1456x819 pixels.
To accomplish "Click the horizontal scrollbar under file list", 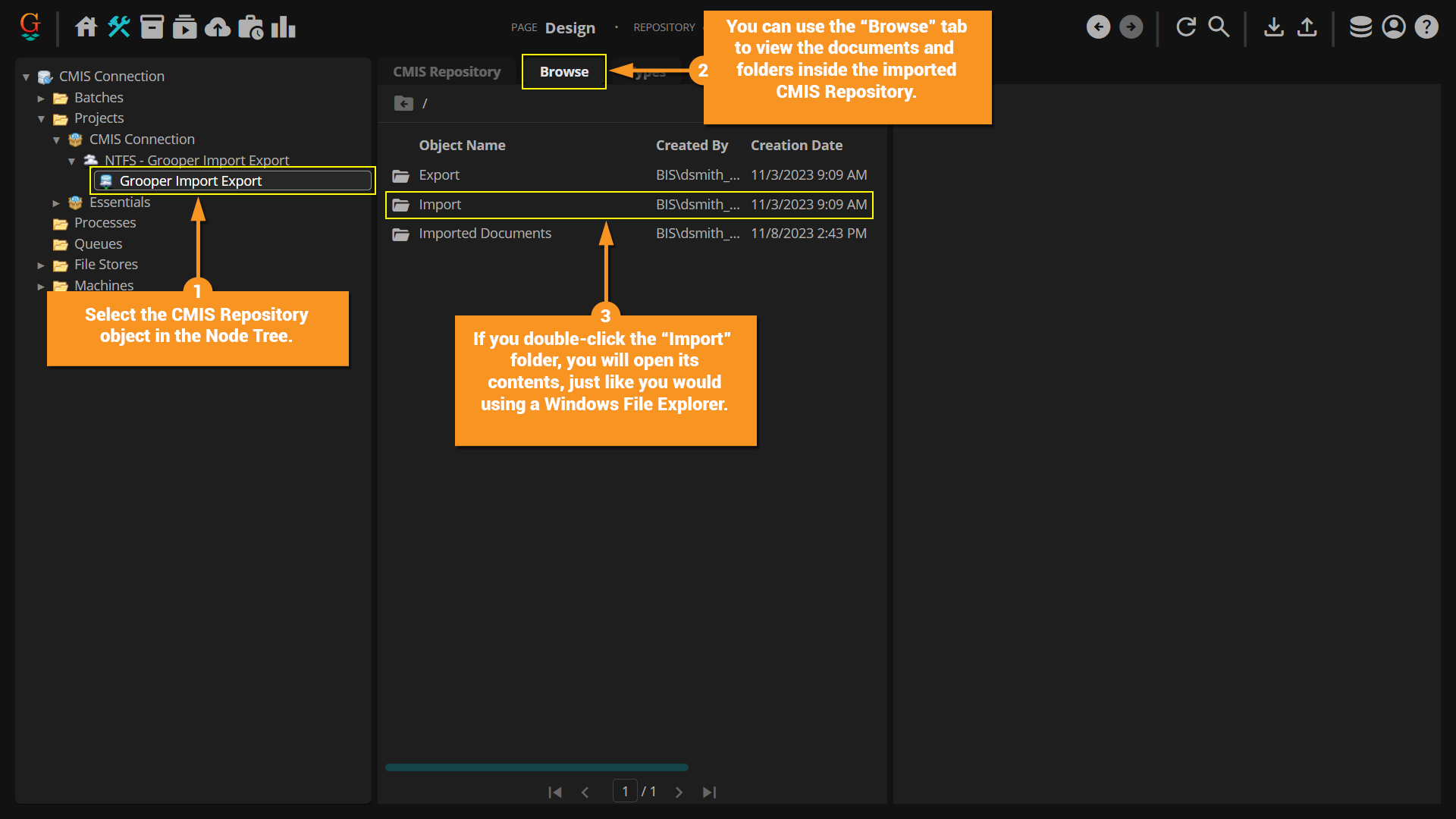I will click(536, 767).
